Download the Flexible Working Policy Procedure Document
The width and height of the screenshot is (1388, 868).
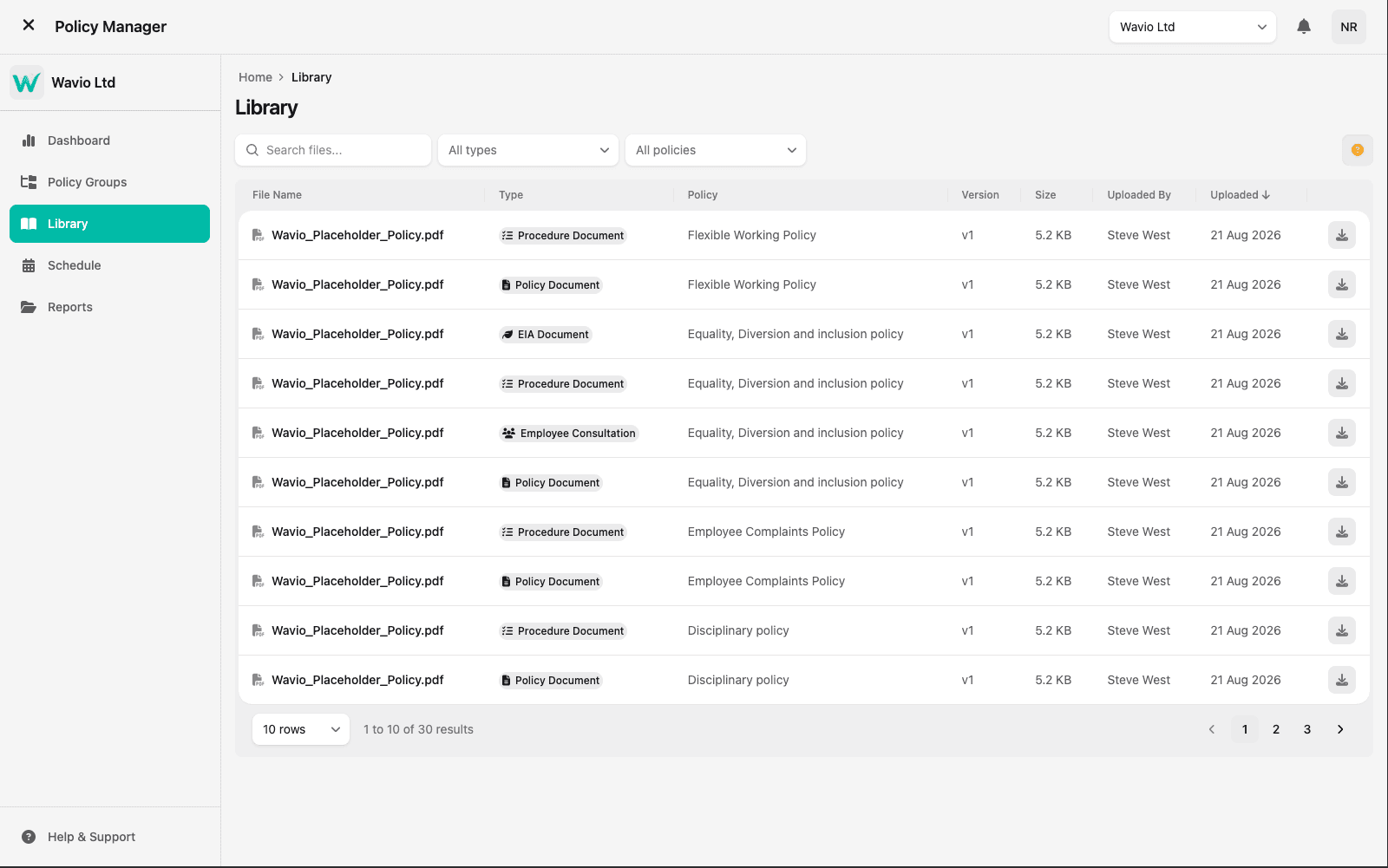1342,235
